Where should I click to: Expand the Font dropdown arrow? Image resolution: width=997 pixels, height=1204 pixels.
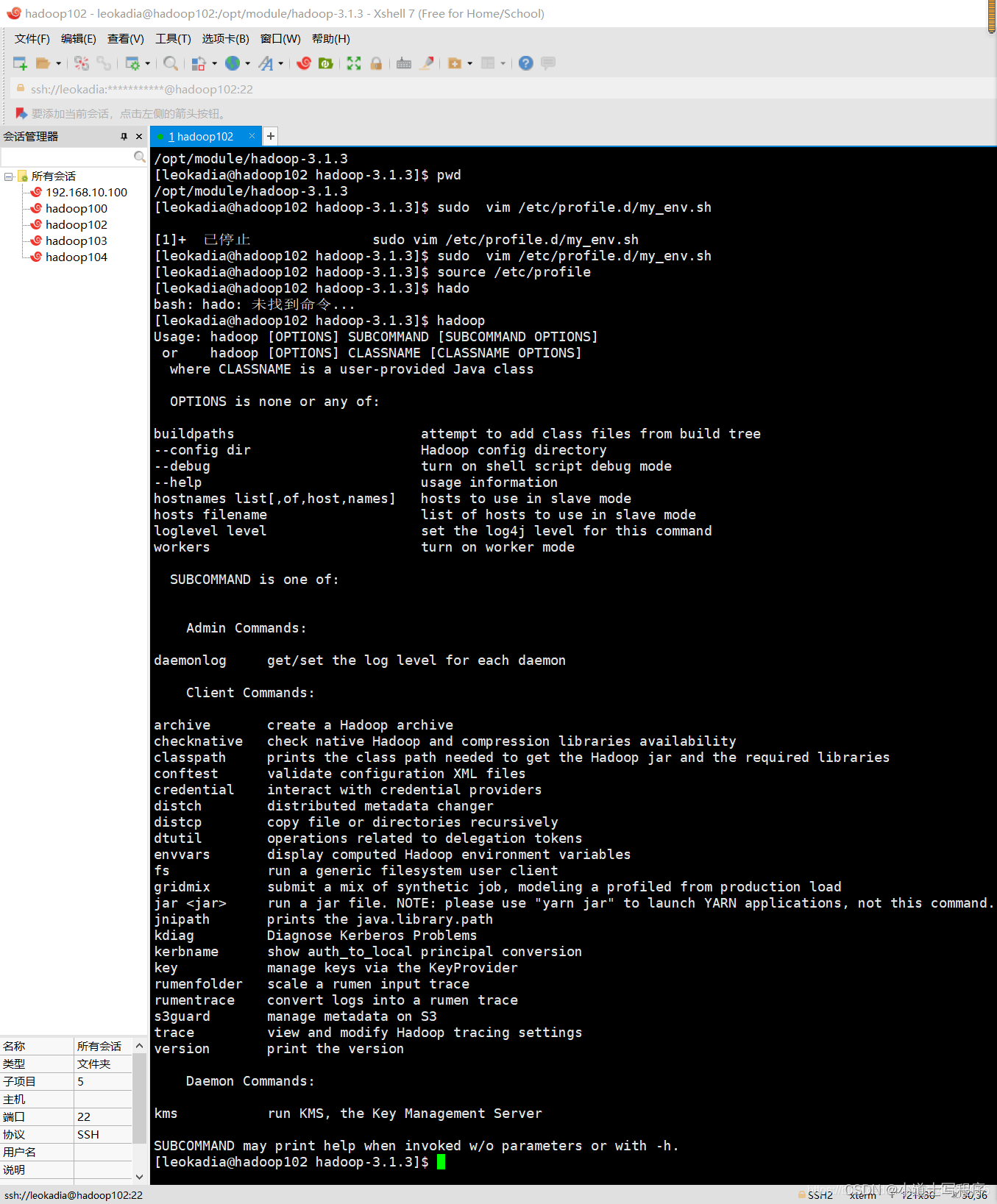click(x=281, y=63)
